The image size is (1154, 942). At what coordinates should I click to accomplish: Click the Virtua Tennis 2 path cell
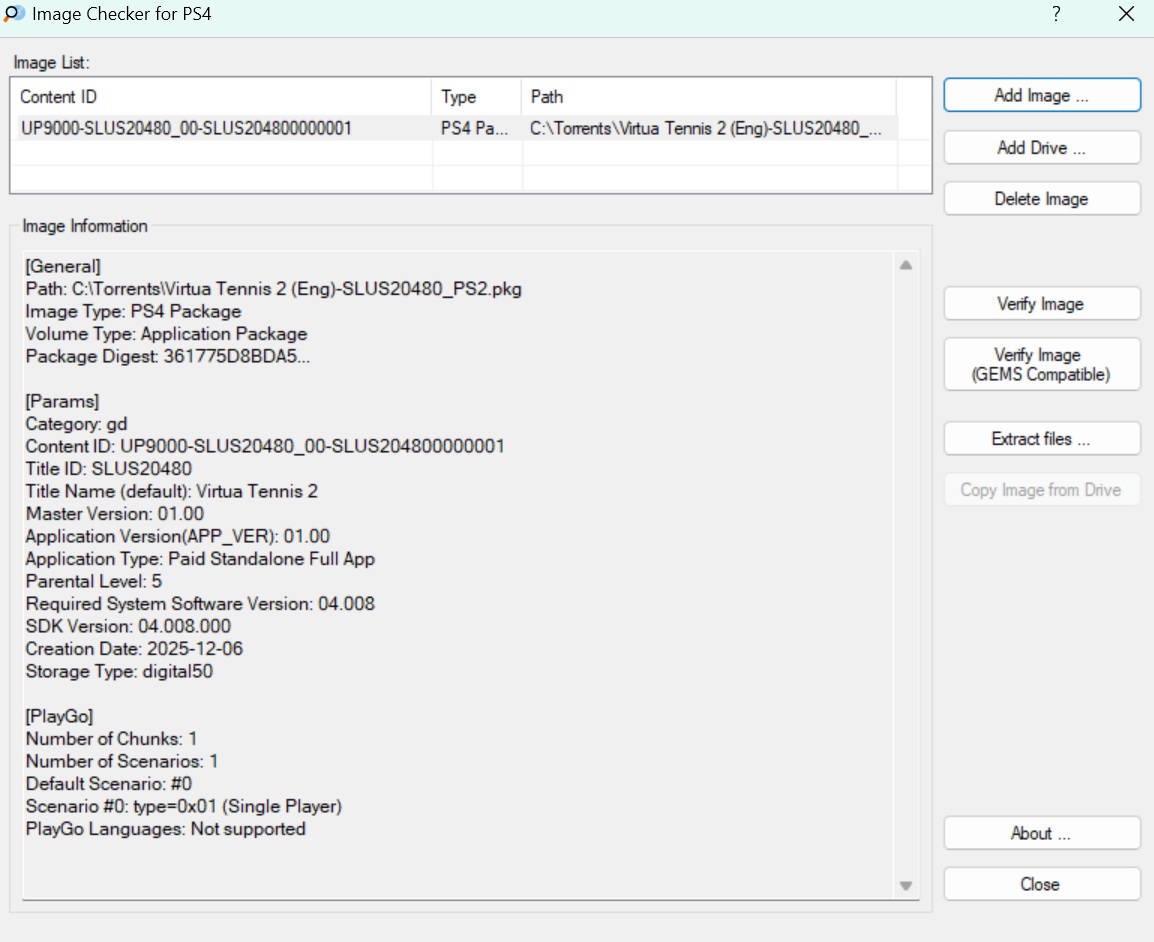pos(706,129)
